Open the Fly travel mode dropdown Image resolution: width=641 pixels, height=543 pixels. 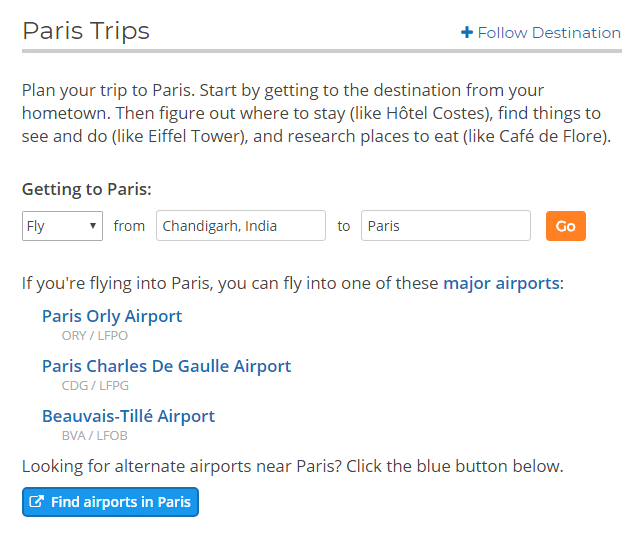pos(62,226)
